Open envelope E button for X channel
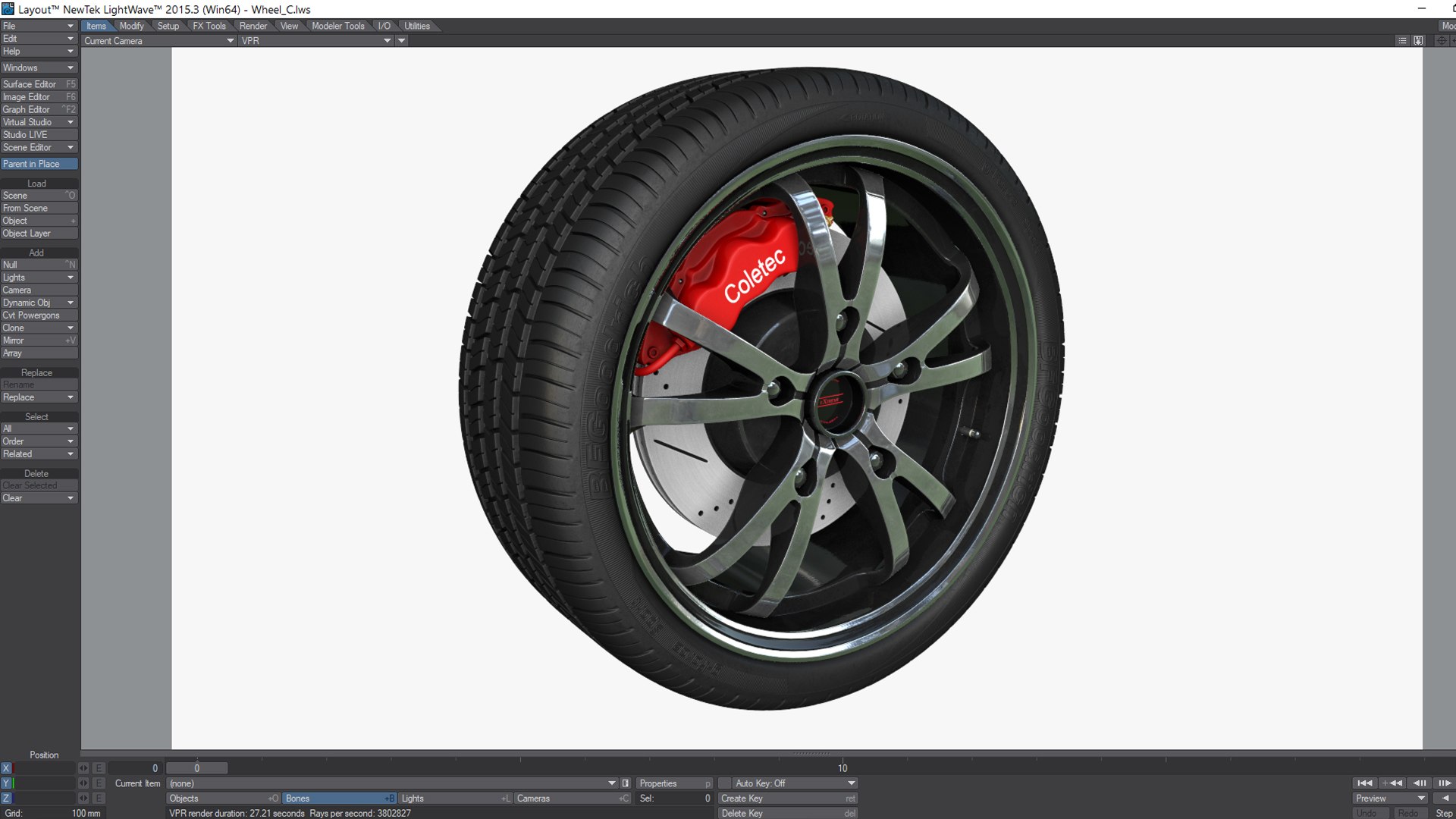Screen dimensions: 1456x819 coord(99,768)
